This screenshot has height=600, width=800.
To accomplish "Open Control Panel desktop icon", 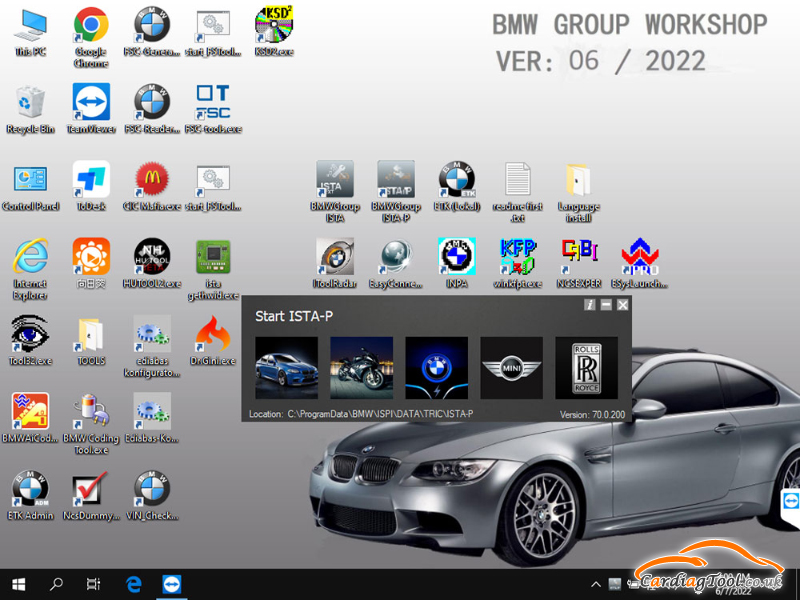I will pyautogui.click(x=30, y=187).
